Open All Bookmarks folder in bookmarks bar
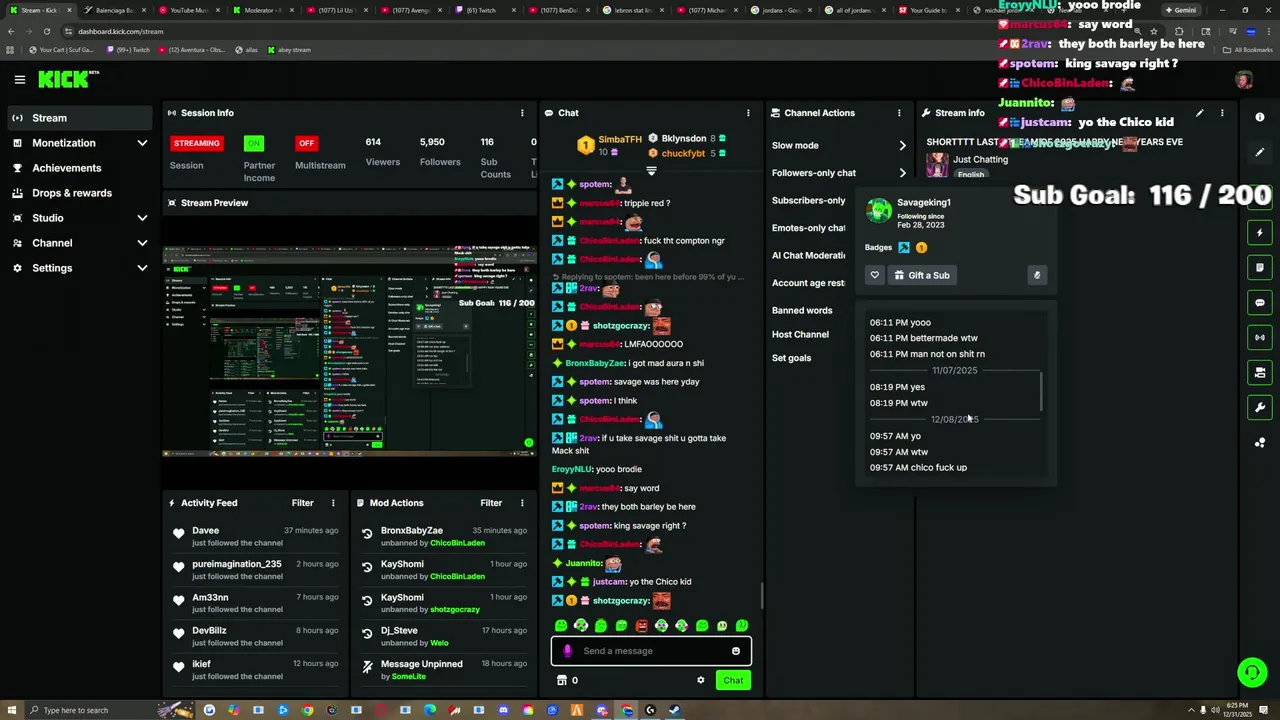This screenshot has width=1280, height=720. [x=1248, y=49]
